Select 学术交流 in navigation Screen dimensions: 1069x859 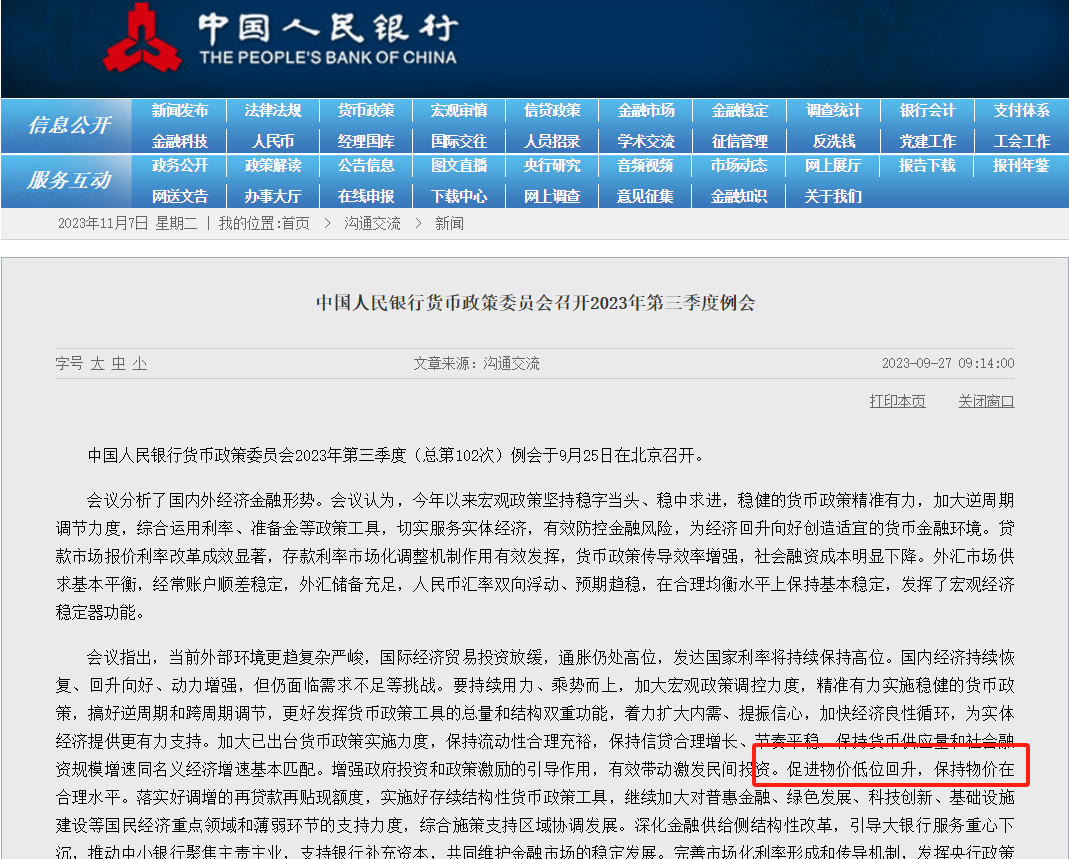[x=646, y=141]
